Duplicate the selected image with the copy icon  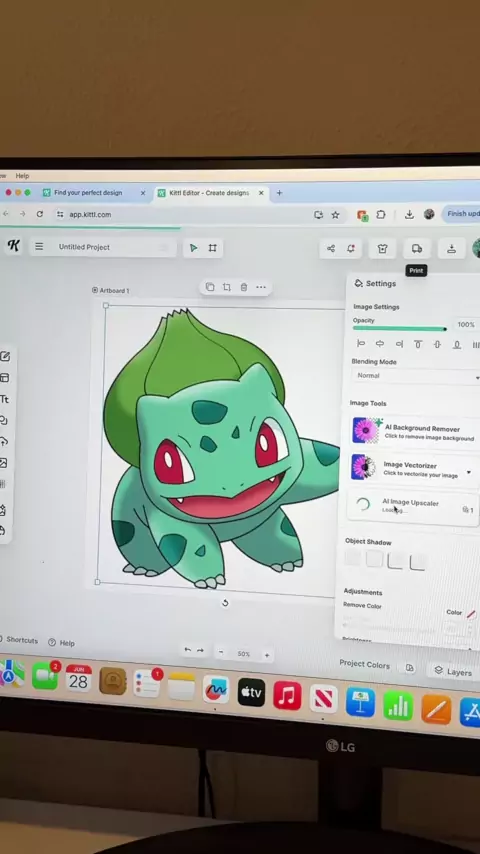(210, 287)
